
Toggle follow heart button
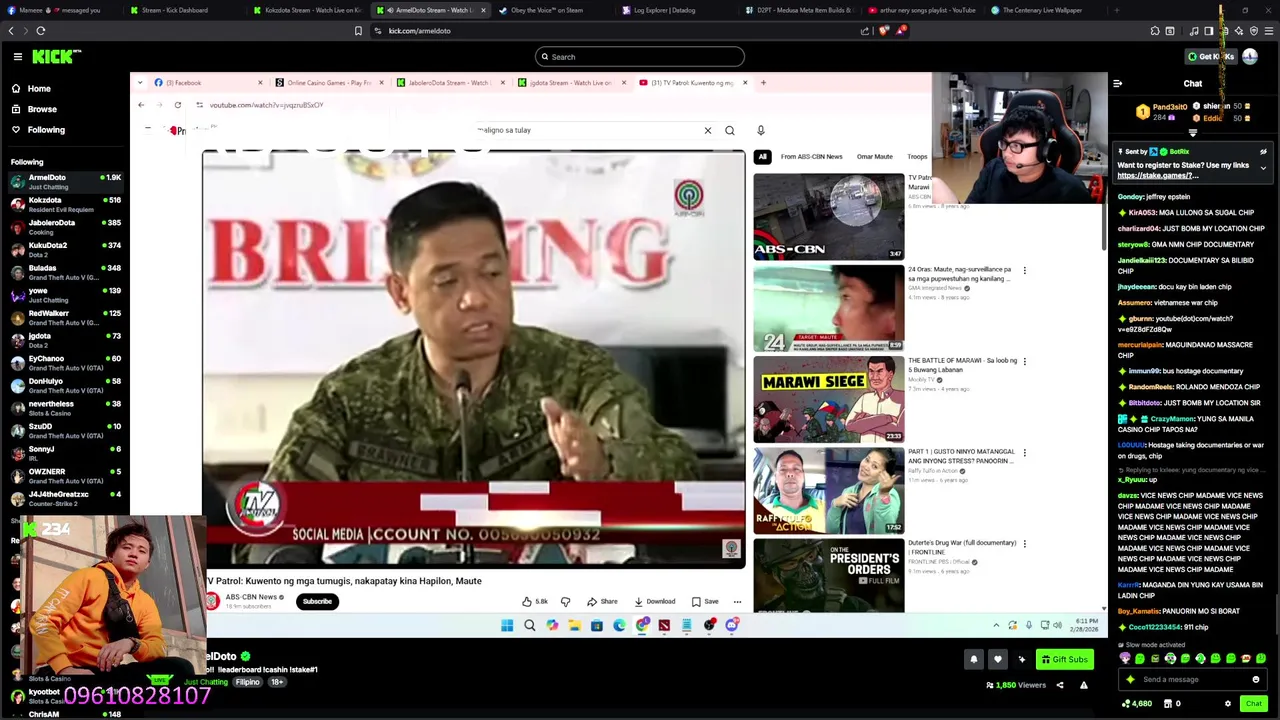point(997,660)
